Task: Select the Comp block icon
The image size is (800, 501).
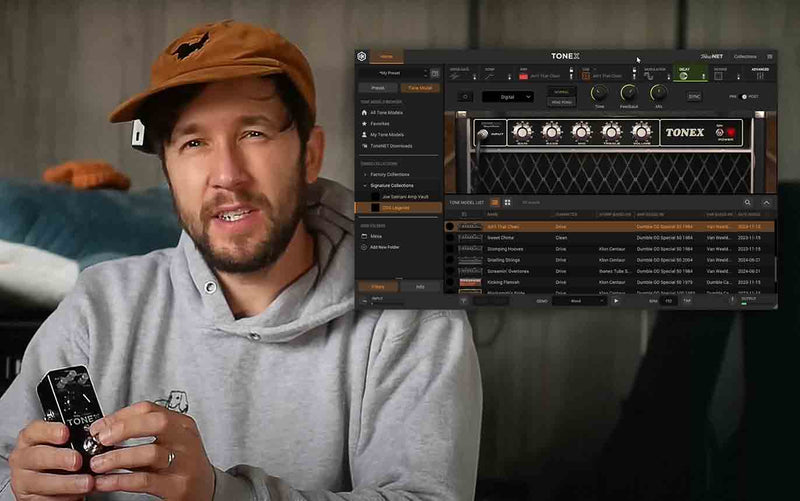Action: coord(489,77)
